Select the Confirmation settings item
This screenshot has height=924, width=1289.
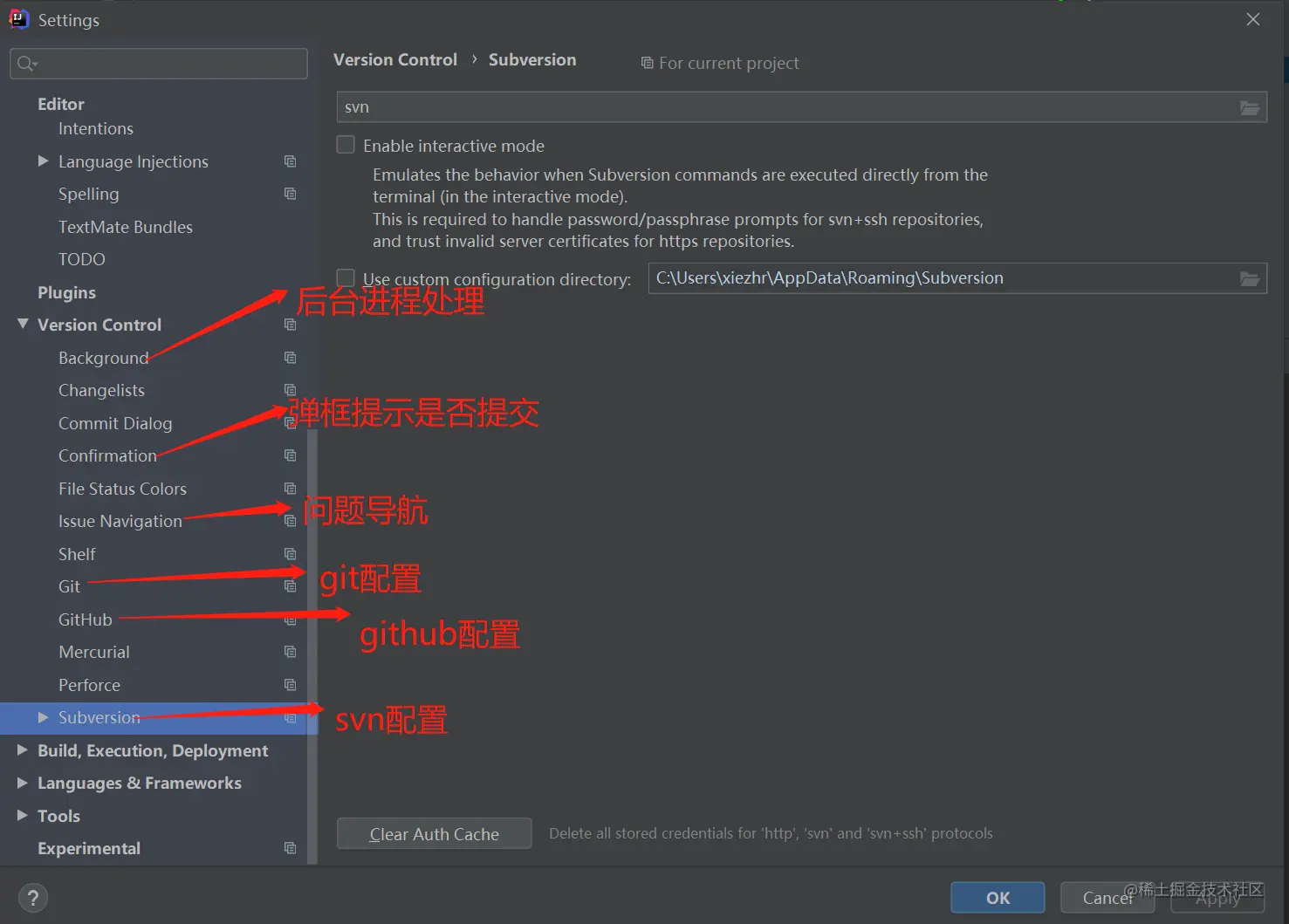click(107, 455)
